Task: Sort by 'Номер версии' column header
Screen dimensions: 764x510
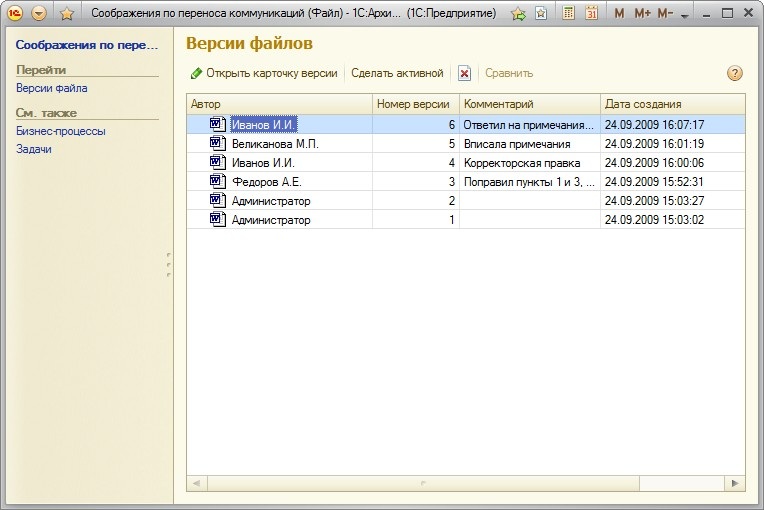Action: 415,104
